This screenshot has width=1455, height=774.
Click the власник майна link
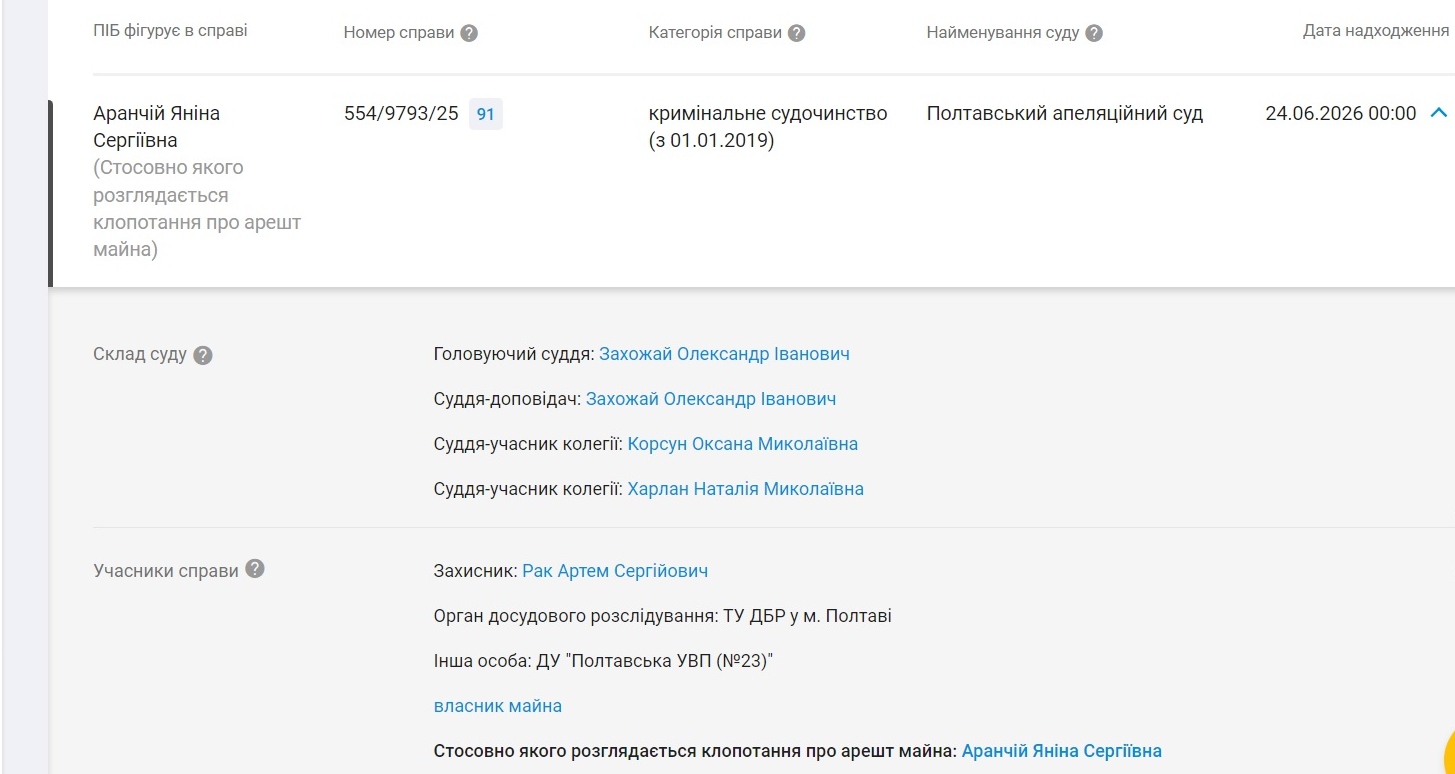click(x=498, y=706)
